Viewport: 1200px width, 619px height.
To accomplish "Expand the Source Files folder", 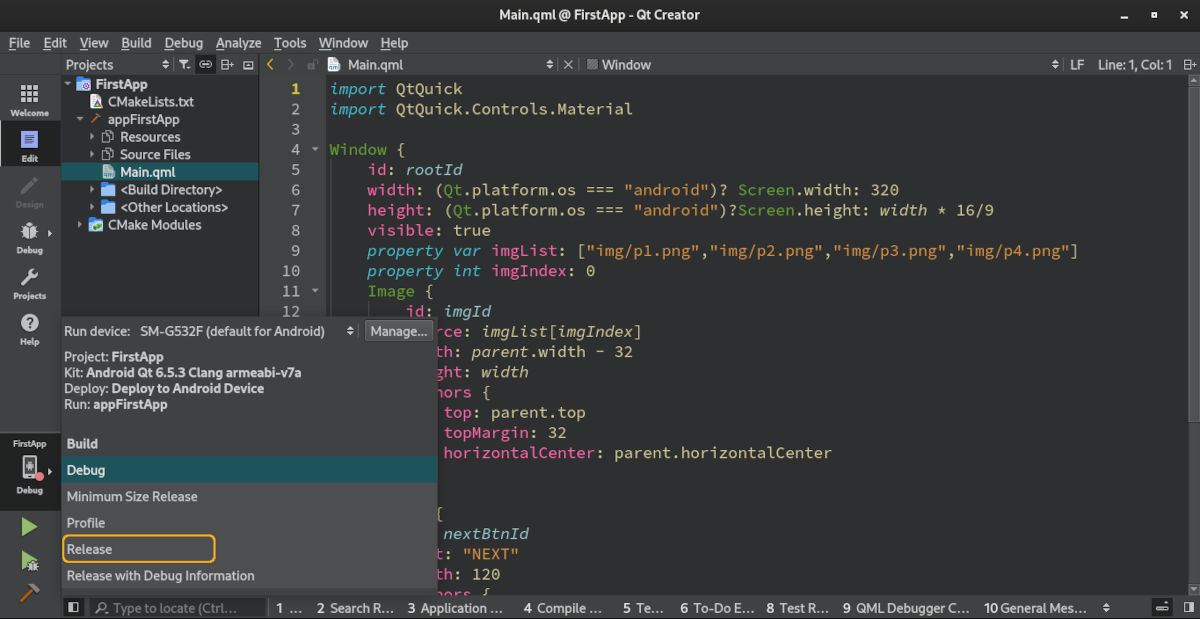I will pos(93,154).
